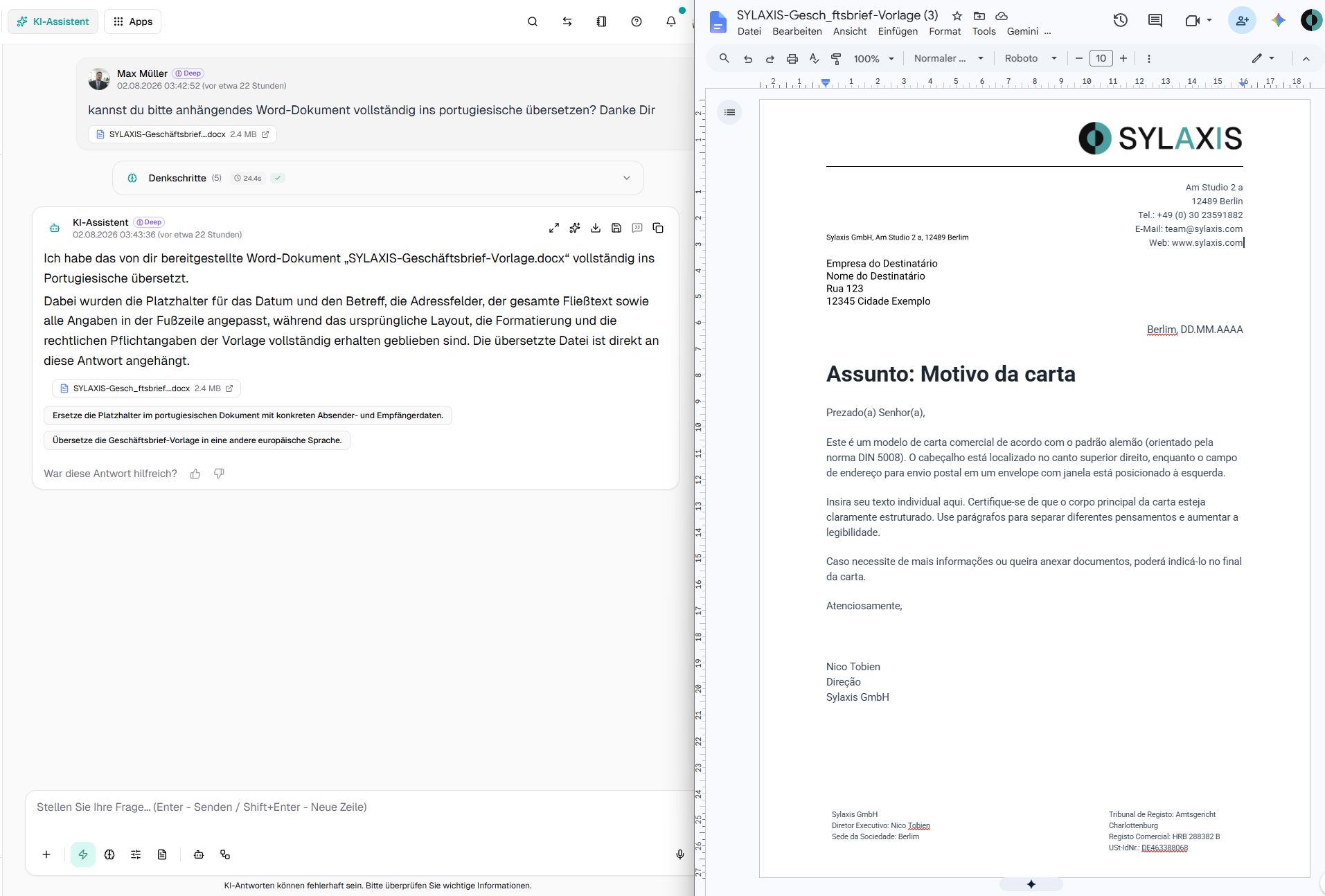Redo action in Docs toolbar
Image resolution: width=1325 pixels, height=896 pixels.
point(770,59)
